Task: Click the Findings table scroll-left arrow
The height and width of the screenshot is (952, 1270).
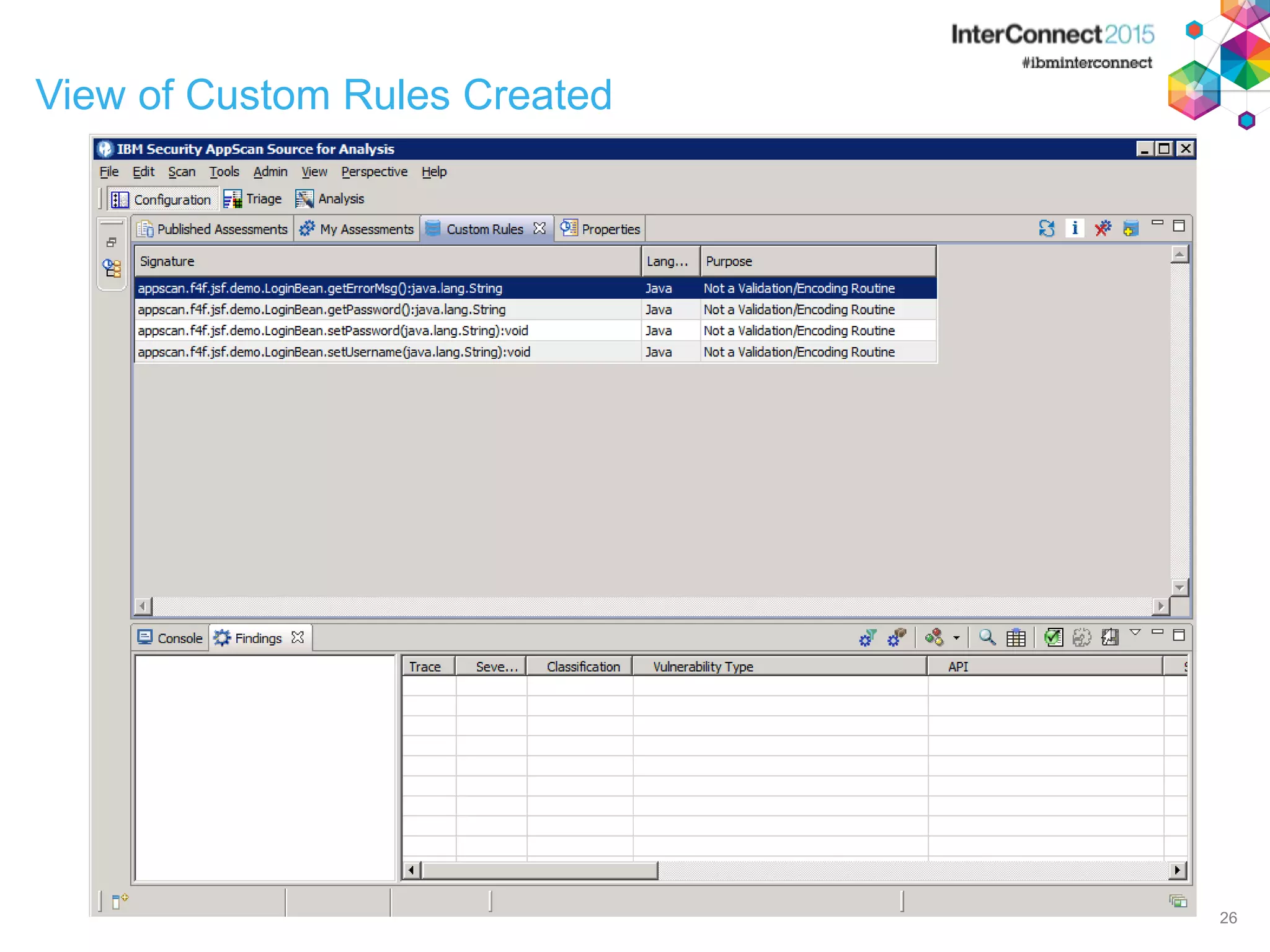Action: [411, 870]
